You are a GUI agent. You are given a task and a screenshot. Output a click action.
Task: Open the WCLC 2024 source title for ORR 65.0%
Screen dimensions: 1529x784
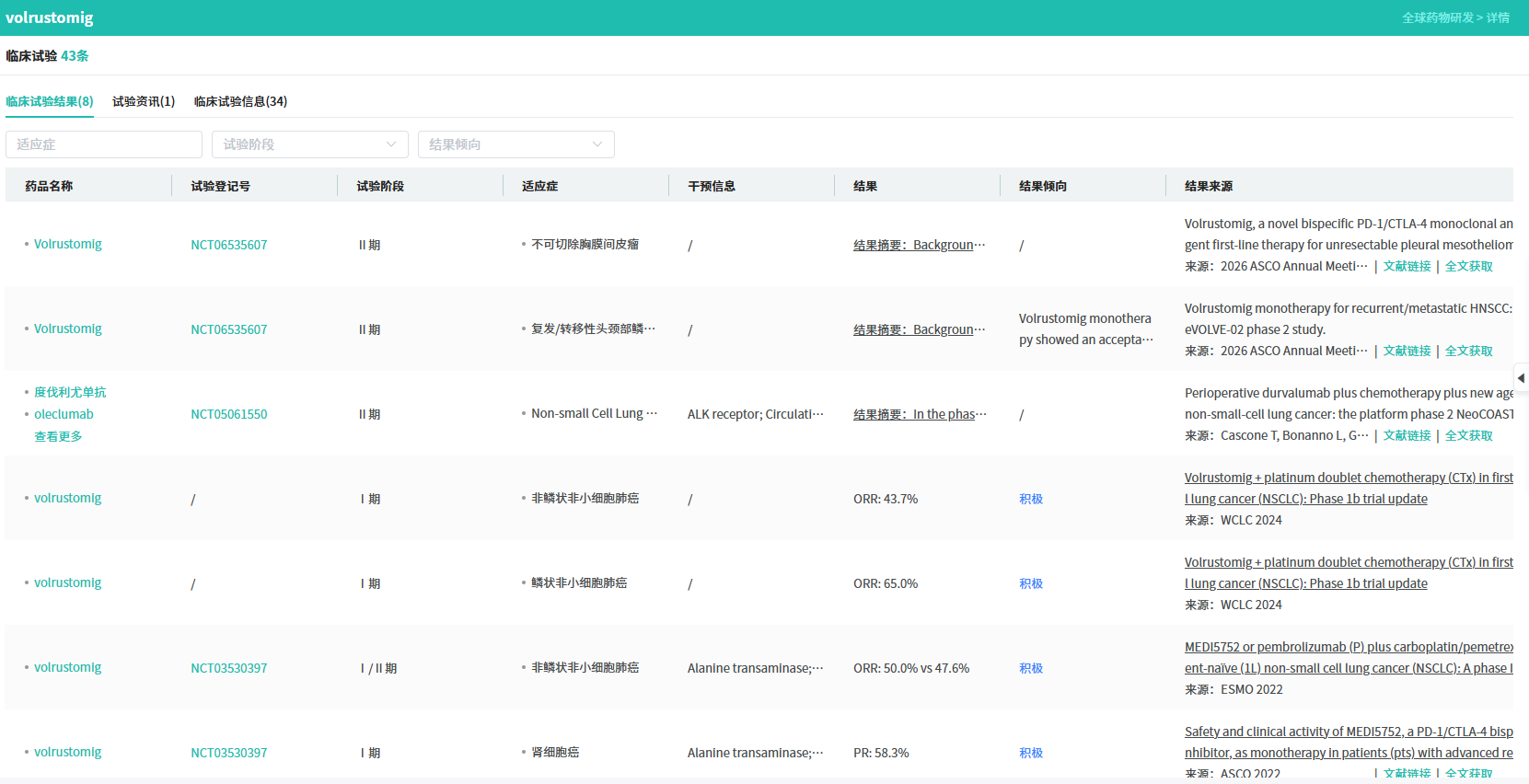(1349, 572)
